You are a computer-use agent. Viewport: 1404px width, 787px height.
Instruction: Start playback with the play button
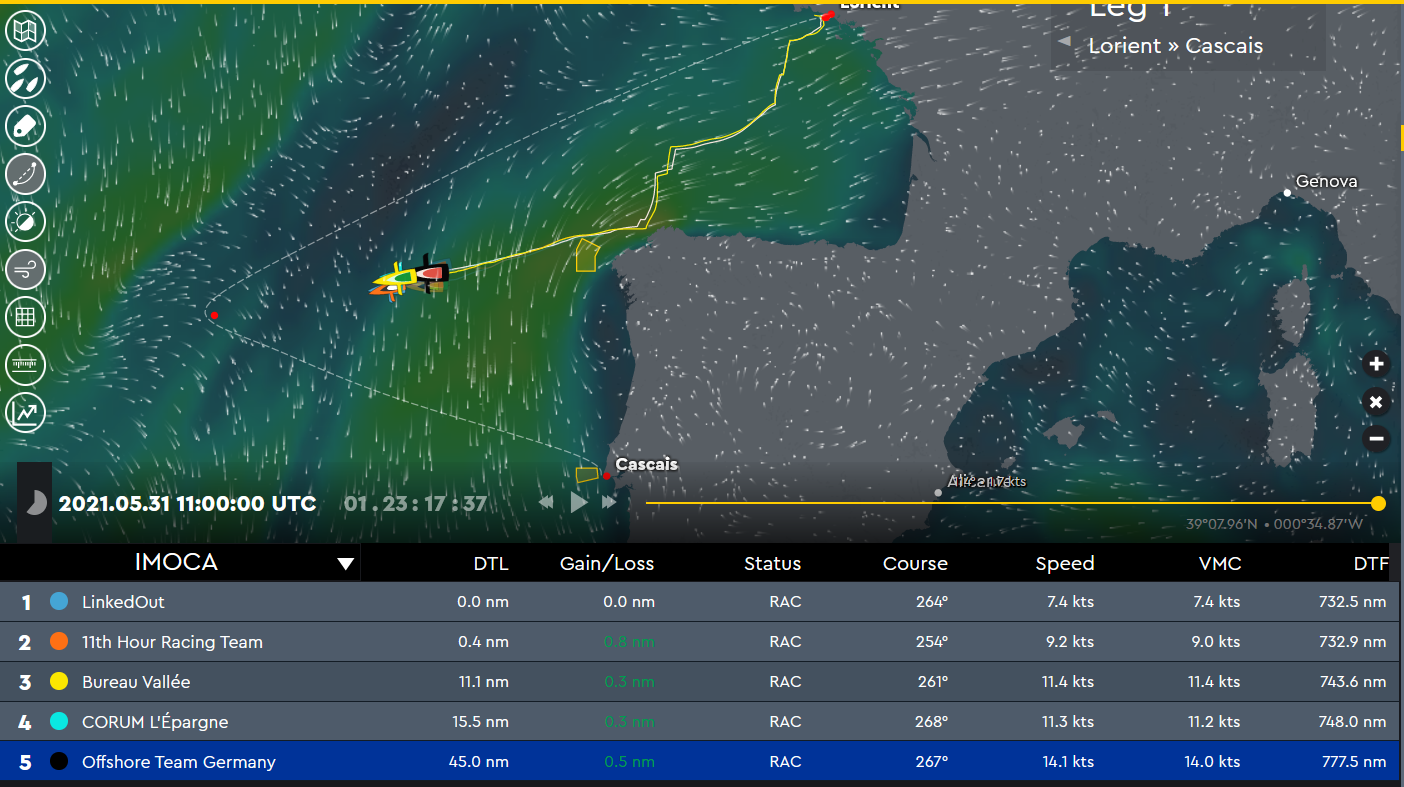[579, 502]
